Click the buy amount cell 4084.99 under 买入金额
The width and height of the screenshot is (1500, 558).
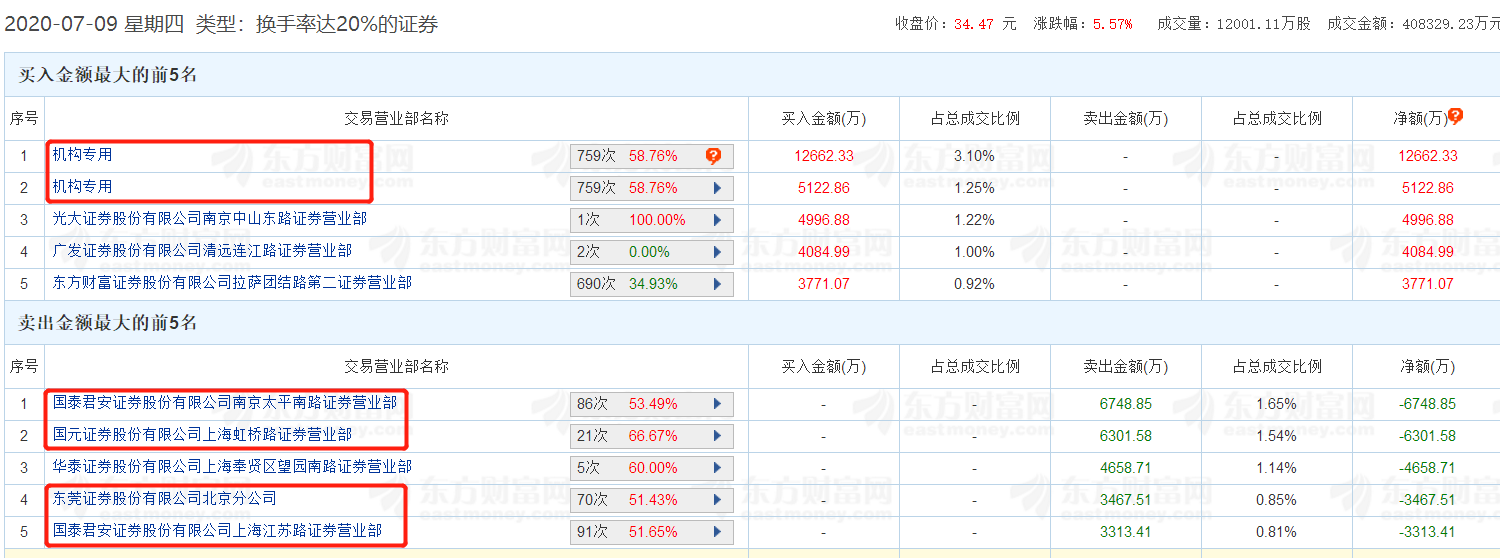[x=824, y=252]
